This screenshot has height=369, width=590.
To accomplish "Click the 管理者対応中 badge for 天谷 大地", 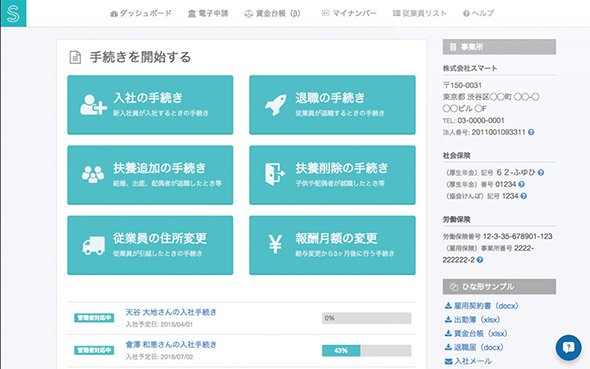I will 94,318.
